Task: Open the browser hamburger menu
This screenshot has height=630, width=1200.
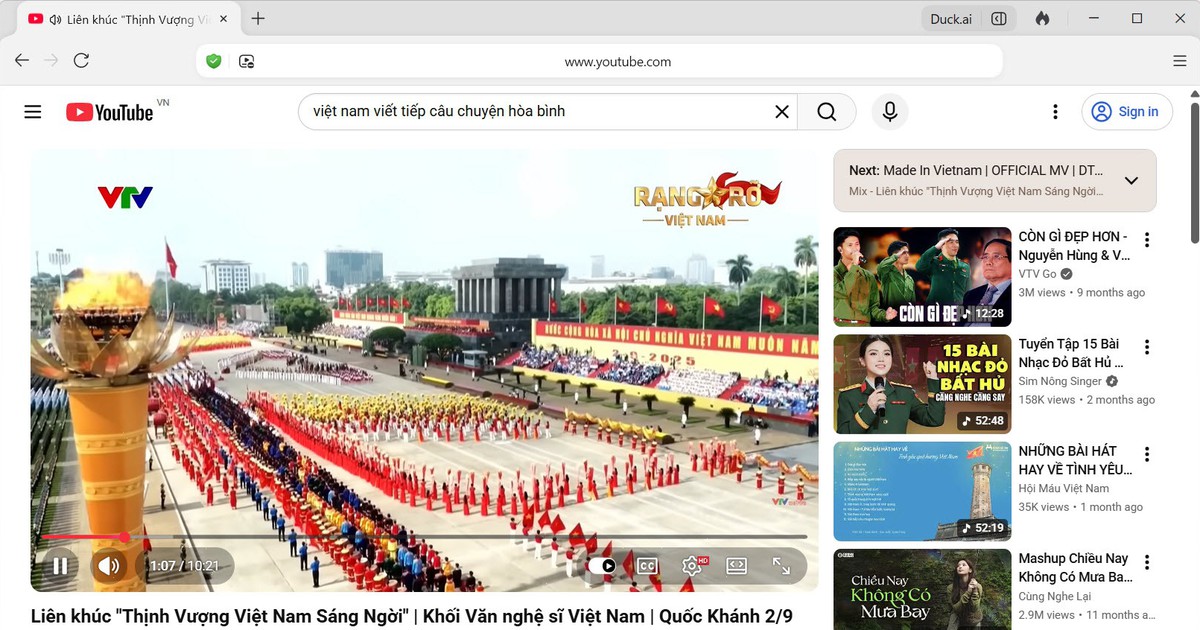Action: pos(1180,61)
